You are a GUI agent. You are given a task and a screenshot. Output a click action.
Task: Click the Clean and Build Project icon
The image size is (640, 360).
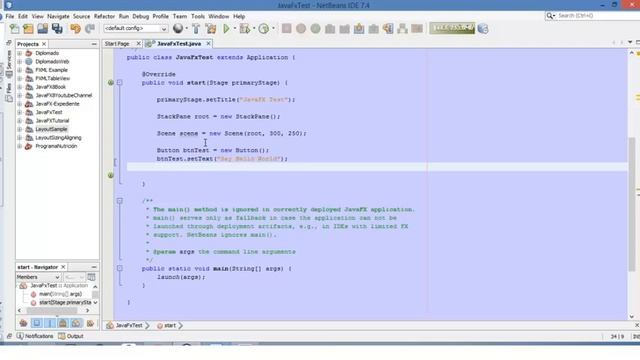click(x=211, y=29)
